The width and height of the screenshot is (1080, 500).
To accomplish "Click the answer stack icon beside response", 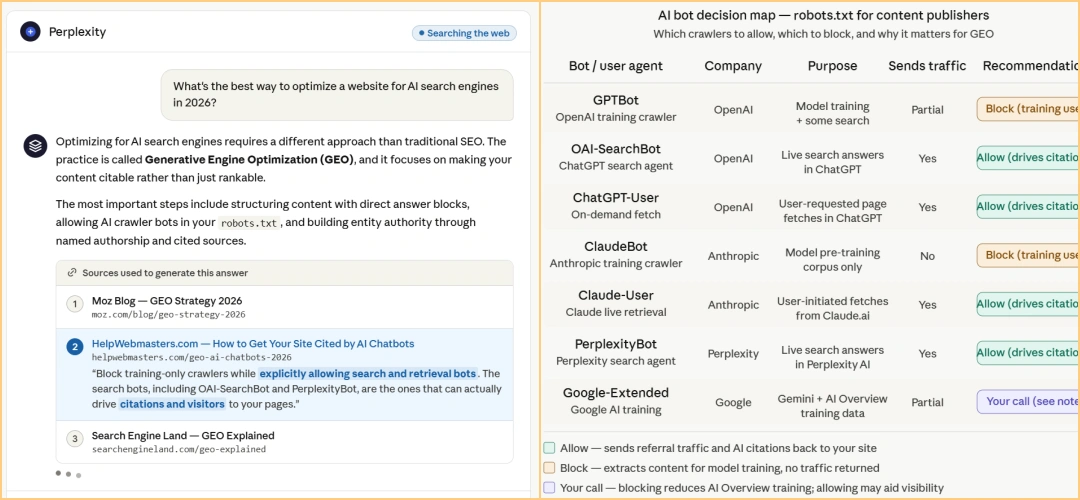I will (x=34, y=145).
